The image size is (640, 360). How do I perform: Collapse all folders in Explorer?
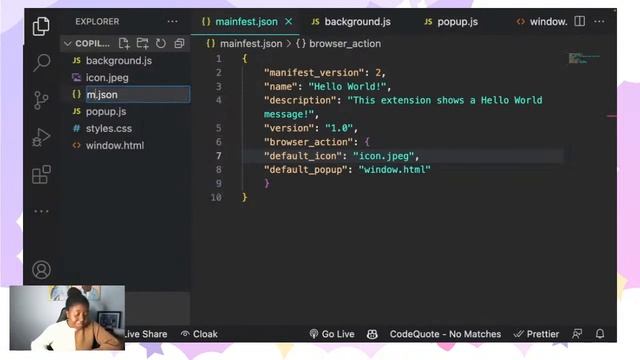[179, 43]
